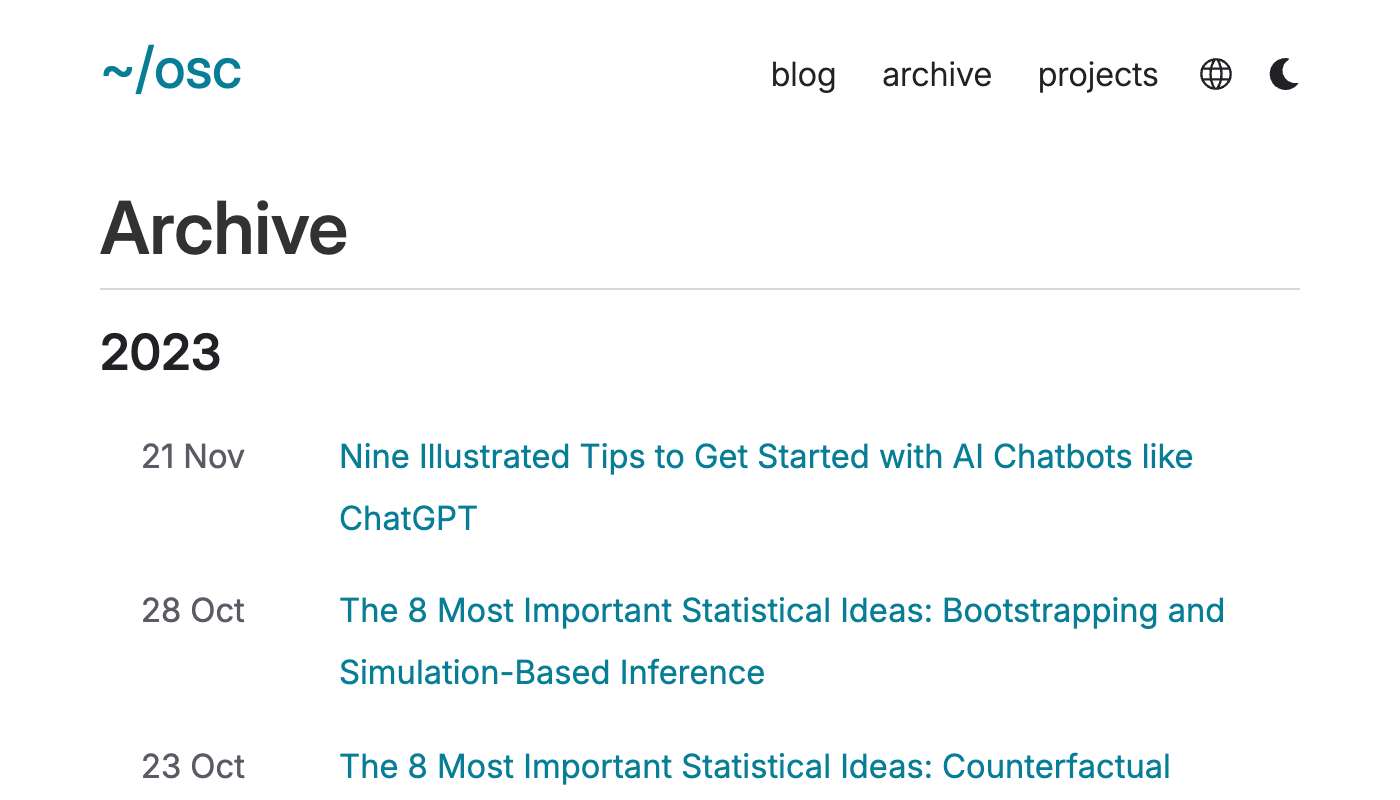1400x800 pixels.
Task: Click the 'Simulation-Based Inference' wrapped link line
Action: point(552,672)
